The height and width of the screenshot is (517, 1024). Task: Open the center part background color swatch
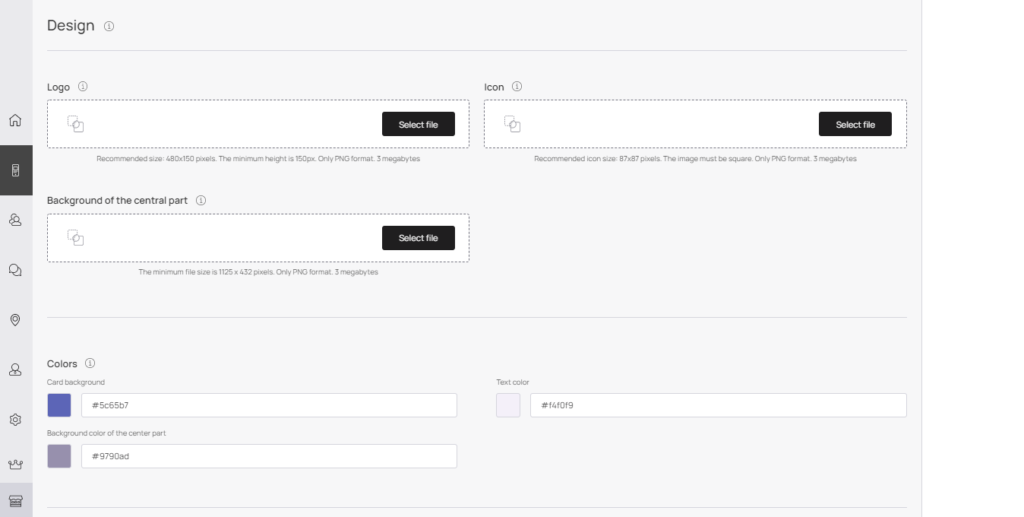[59, 456]
